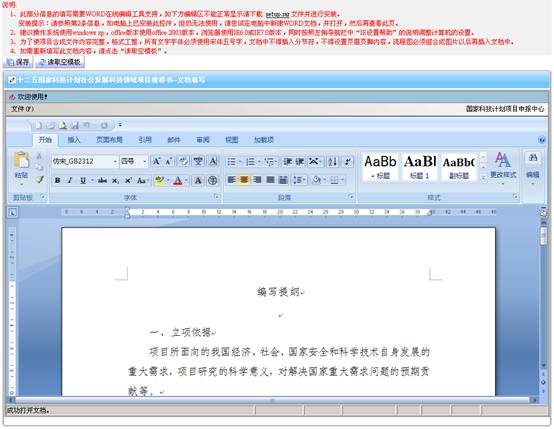Click the bullet list icon

(x=231, y=162)
